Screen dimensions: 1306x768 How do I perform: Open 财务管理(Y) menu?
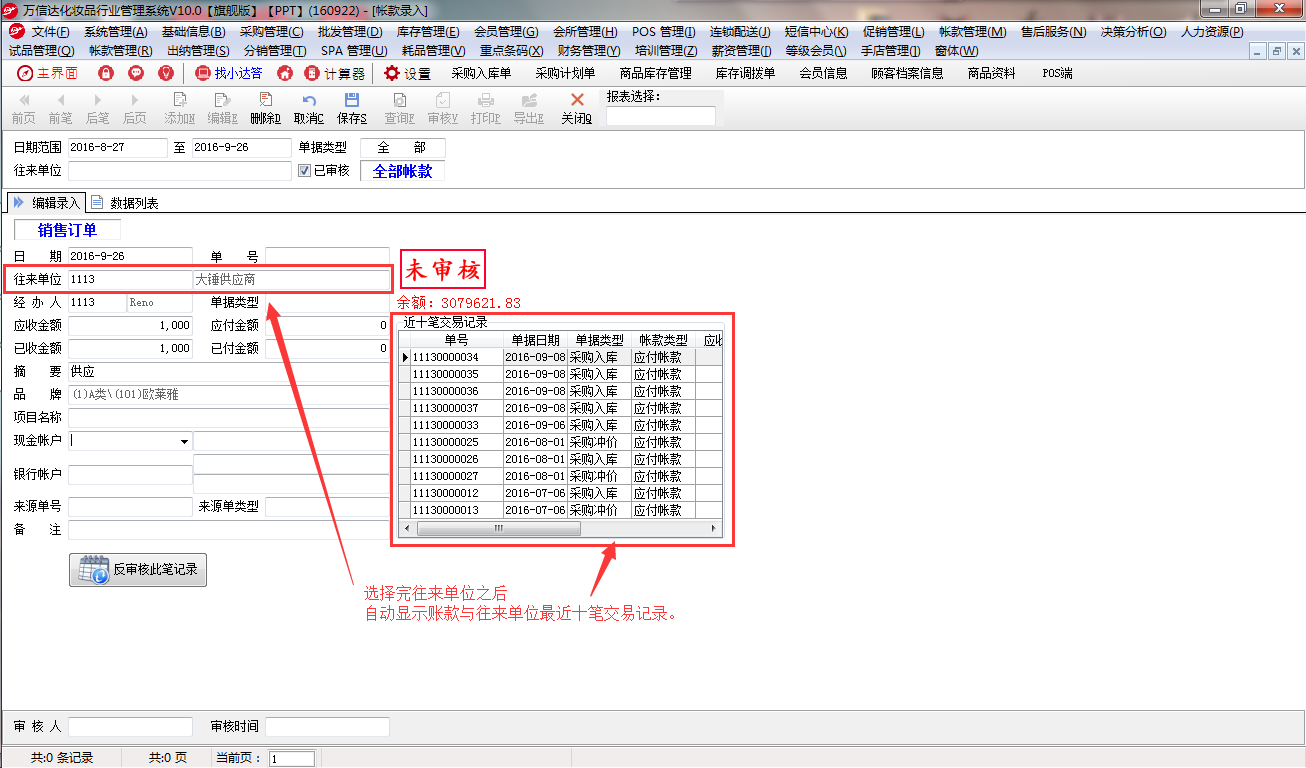589,50
